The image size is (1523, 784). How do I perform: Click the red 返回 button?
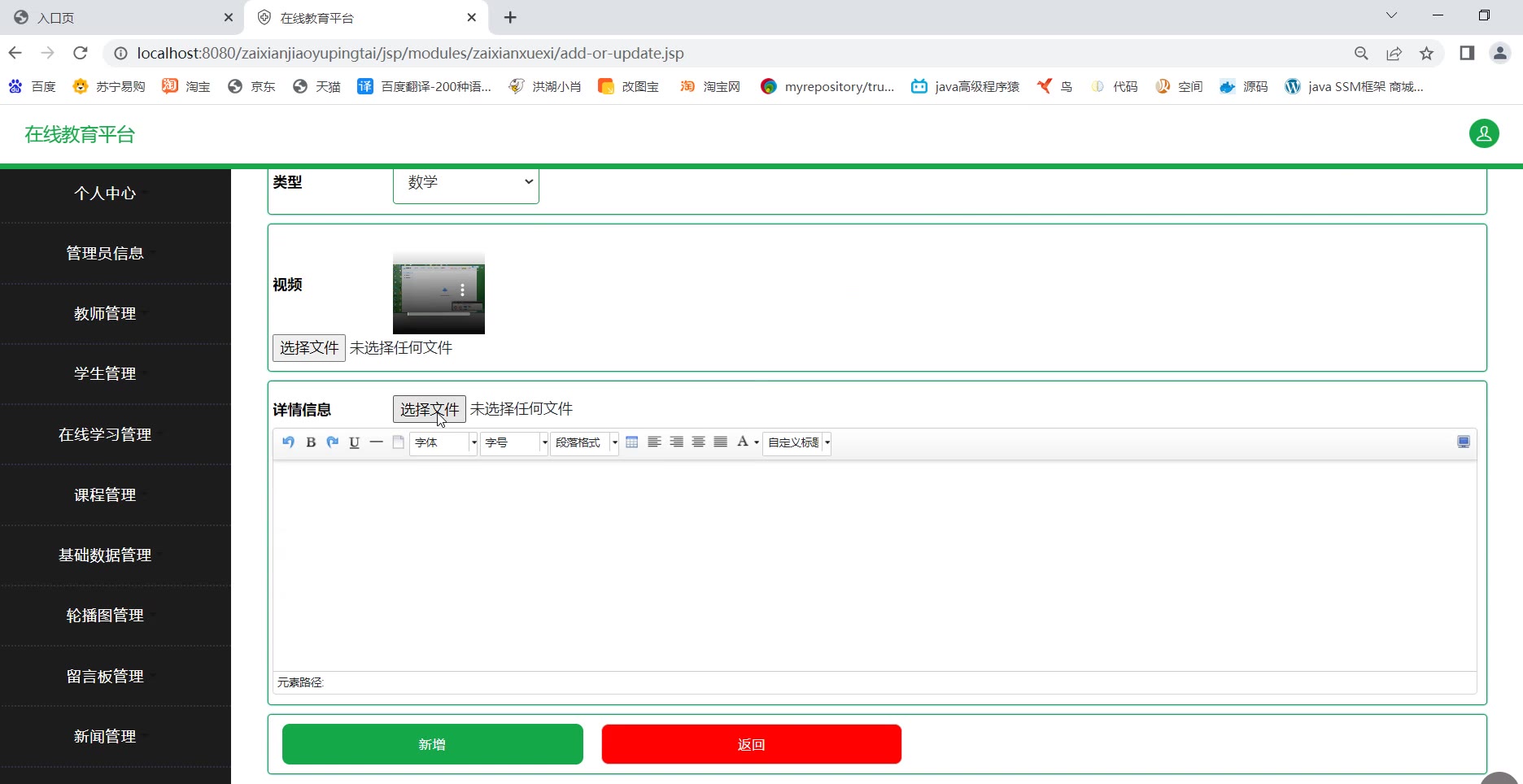click(752, 744)
